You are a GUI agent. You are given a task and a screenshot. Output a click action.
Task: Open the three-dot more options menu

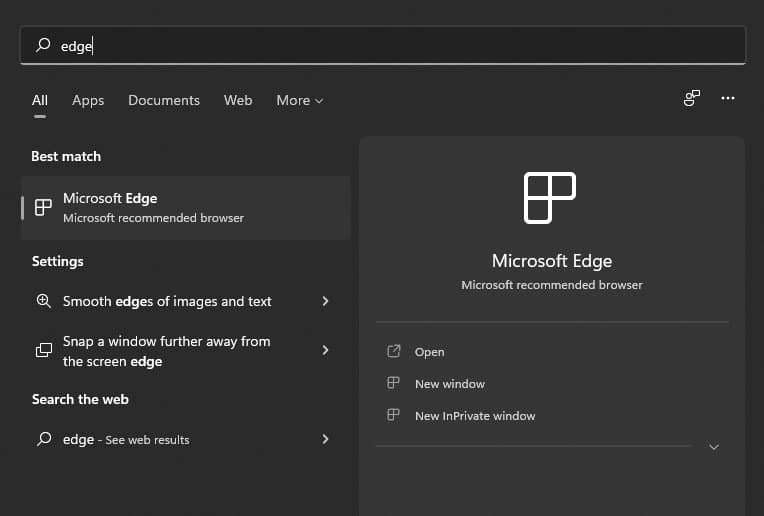728,98
